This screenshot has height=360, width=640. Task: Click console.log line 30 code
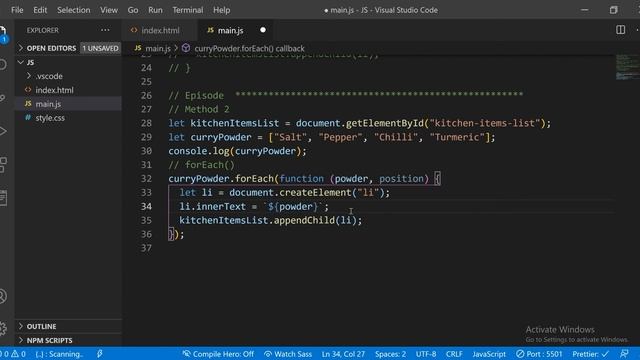(237, 151)
